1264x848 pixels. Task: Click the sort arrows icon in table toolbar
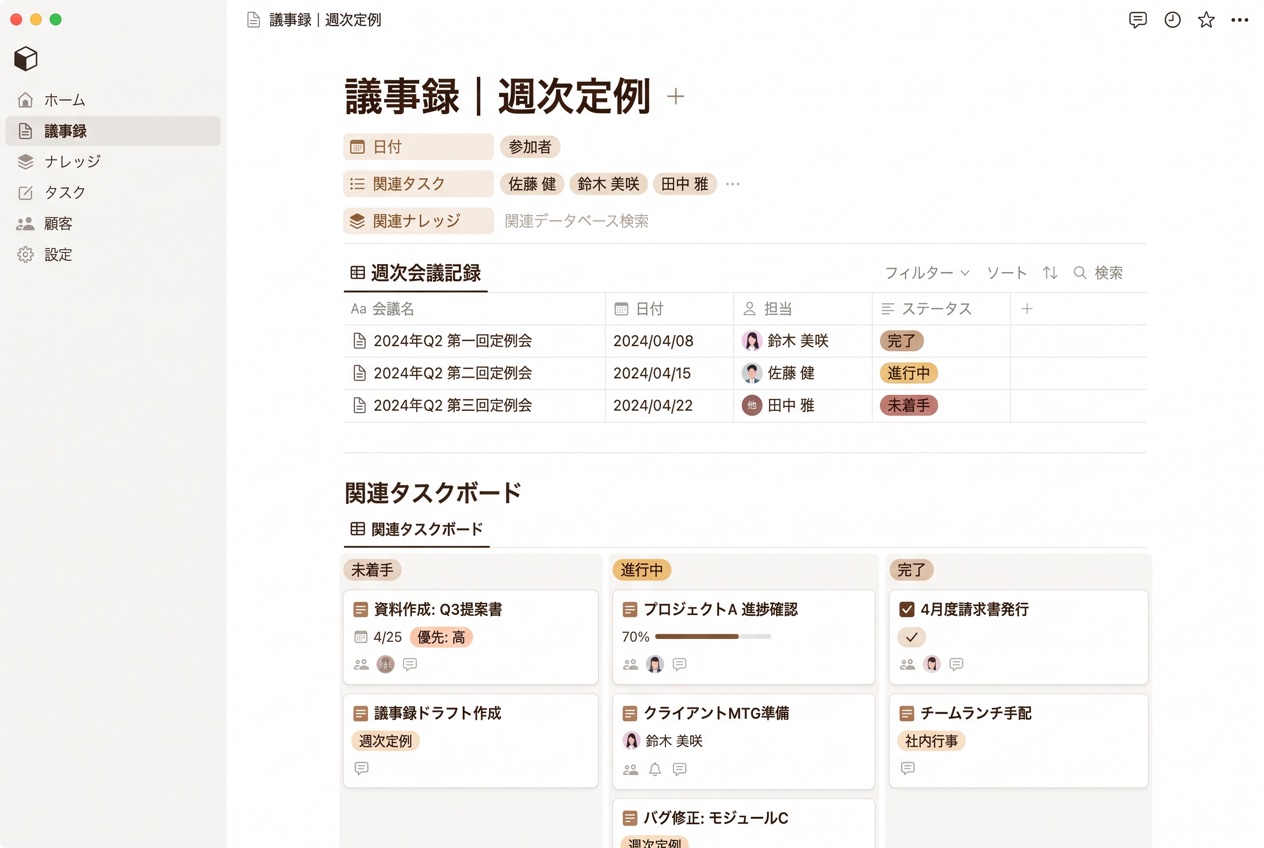click(1050, 272)
